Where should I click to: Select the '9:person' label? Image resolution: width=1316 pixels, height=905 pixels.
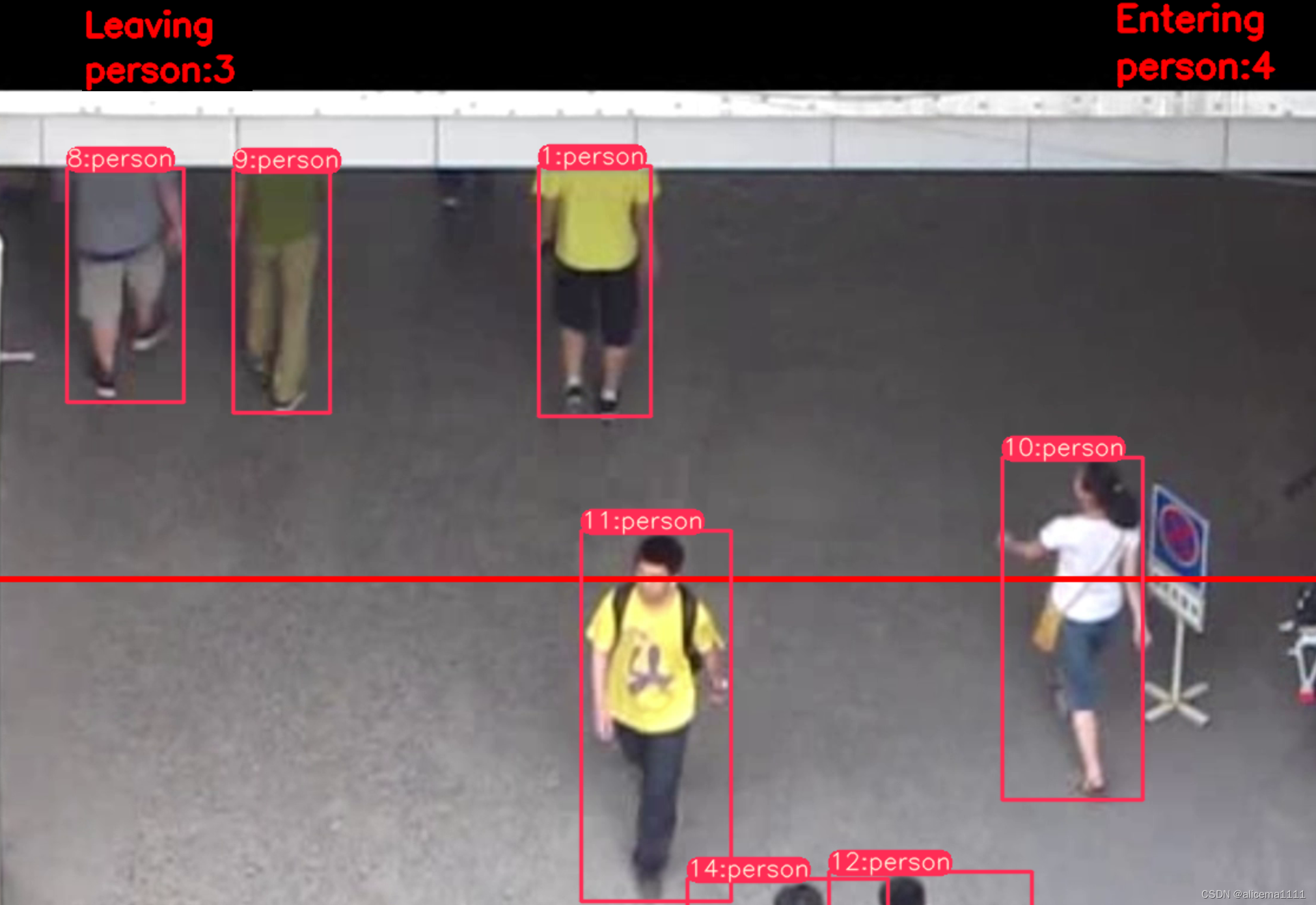pos(287,160)
